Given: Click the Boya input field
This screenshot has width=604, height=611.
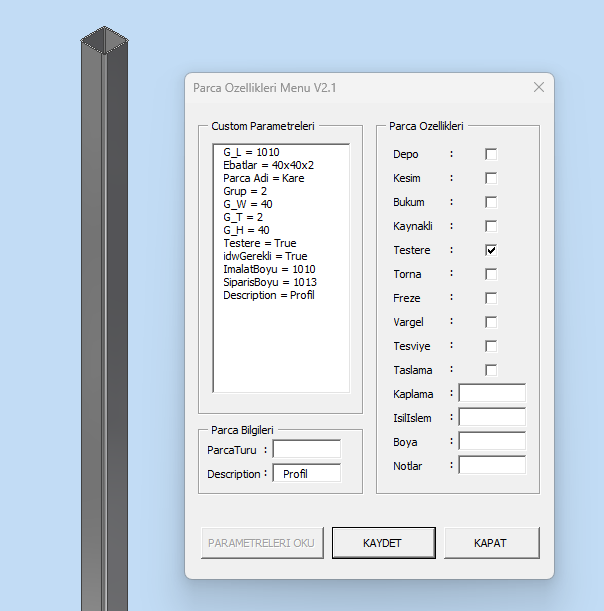Looking at the screenshot, I should (492, 441).
